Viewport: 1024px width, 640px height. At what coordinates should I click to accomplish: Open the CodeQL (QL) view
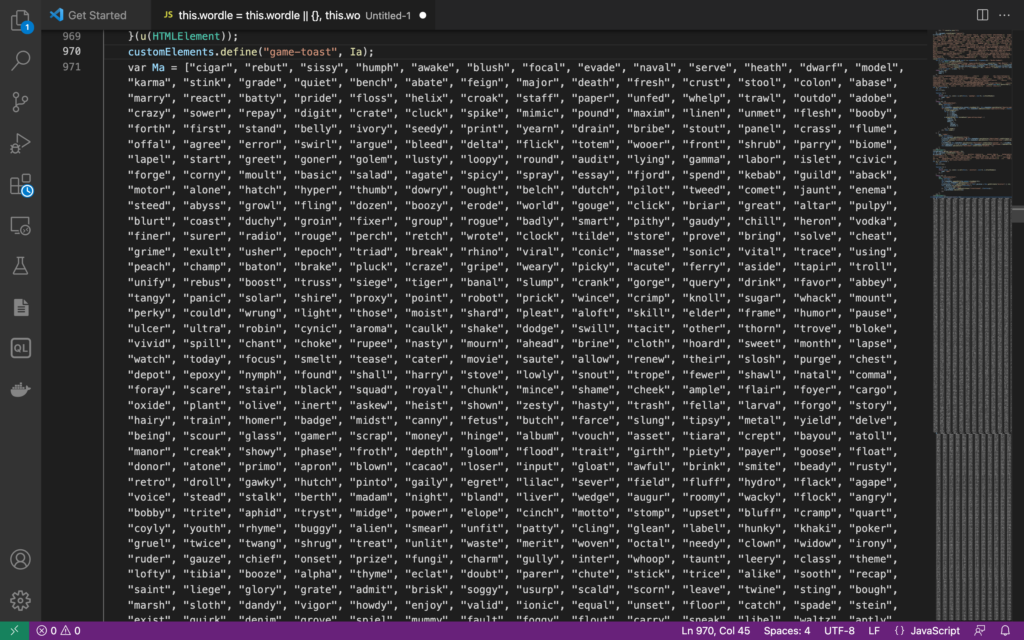(20, 348)
